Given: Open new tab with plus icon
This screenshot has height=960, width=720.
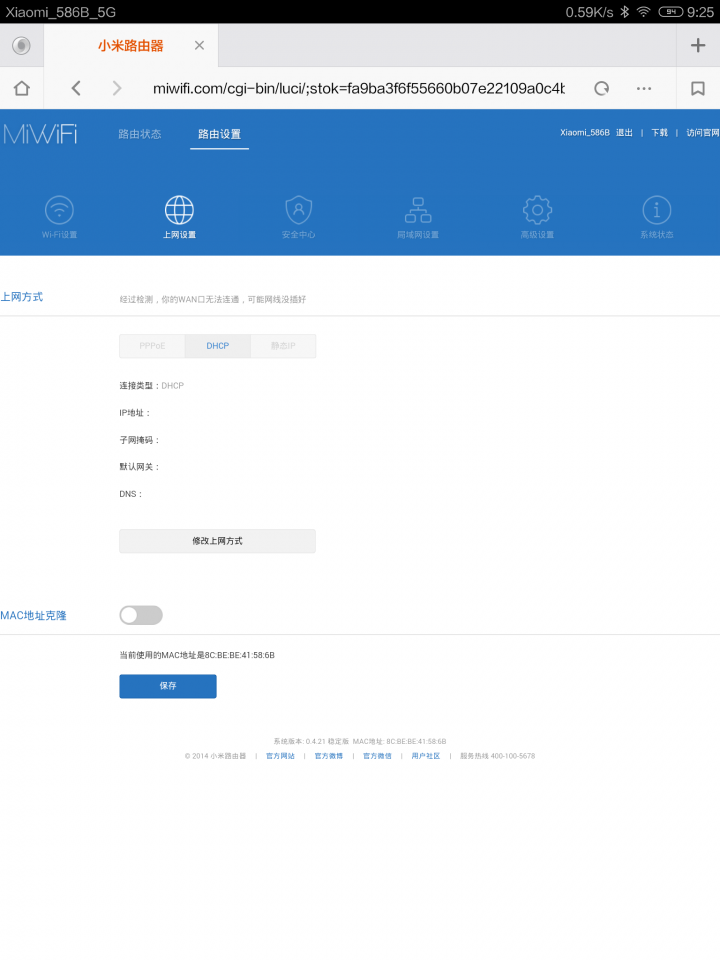Looking at the screenshot, I should [x=698, y=45].
